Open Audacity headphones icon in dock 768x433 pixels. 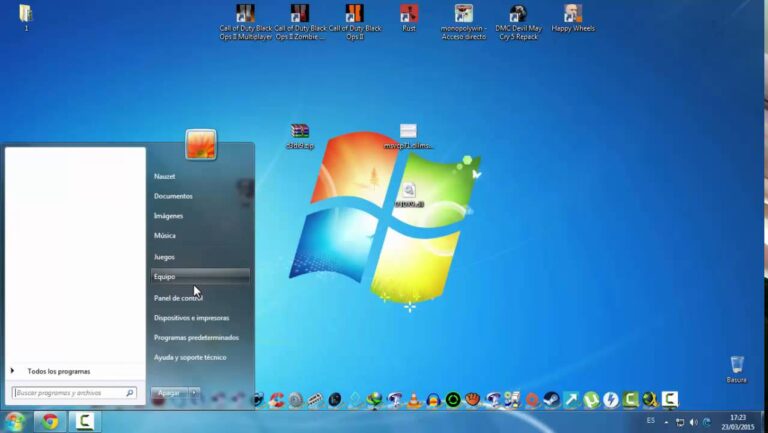pos(433,400)
